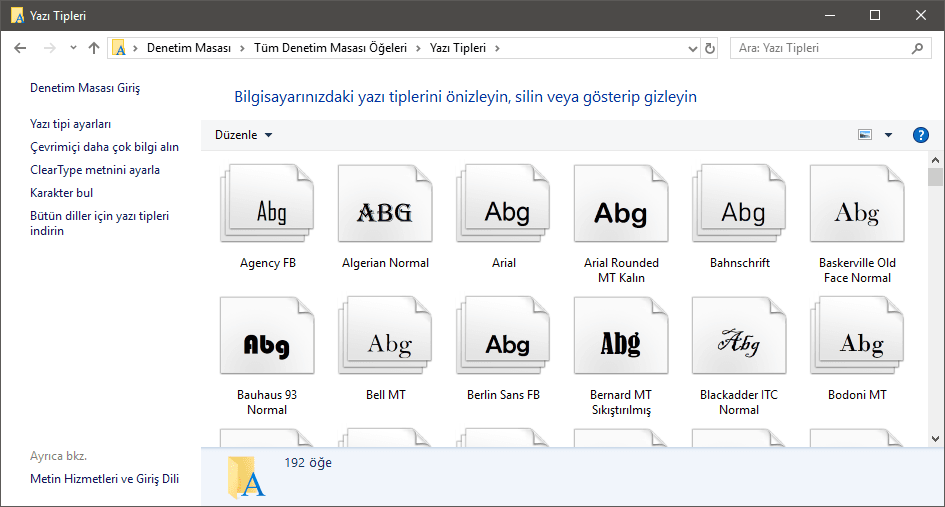Select the Bauhaus 93 Normal font icon
The image size is (945, 507).
click(267, 335)
